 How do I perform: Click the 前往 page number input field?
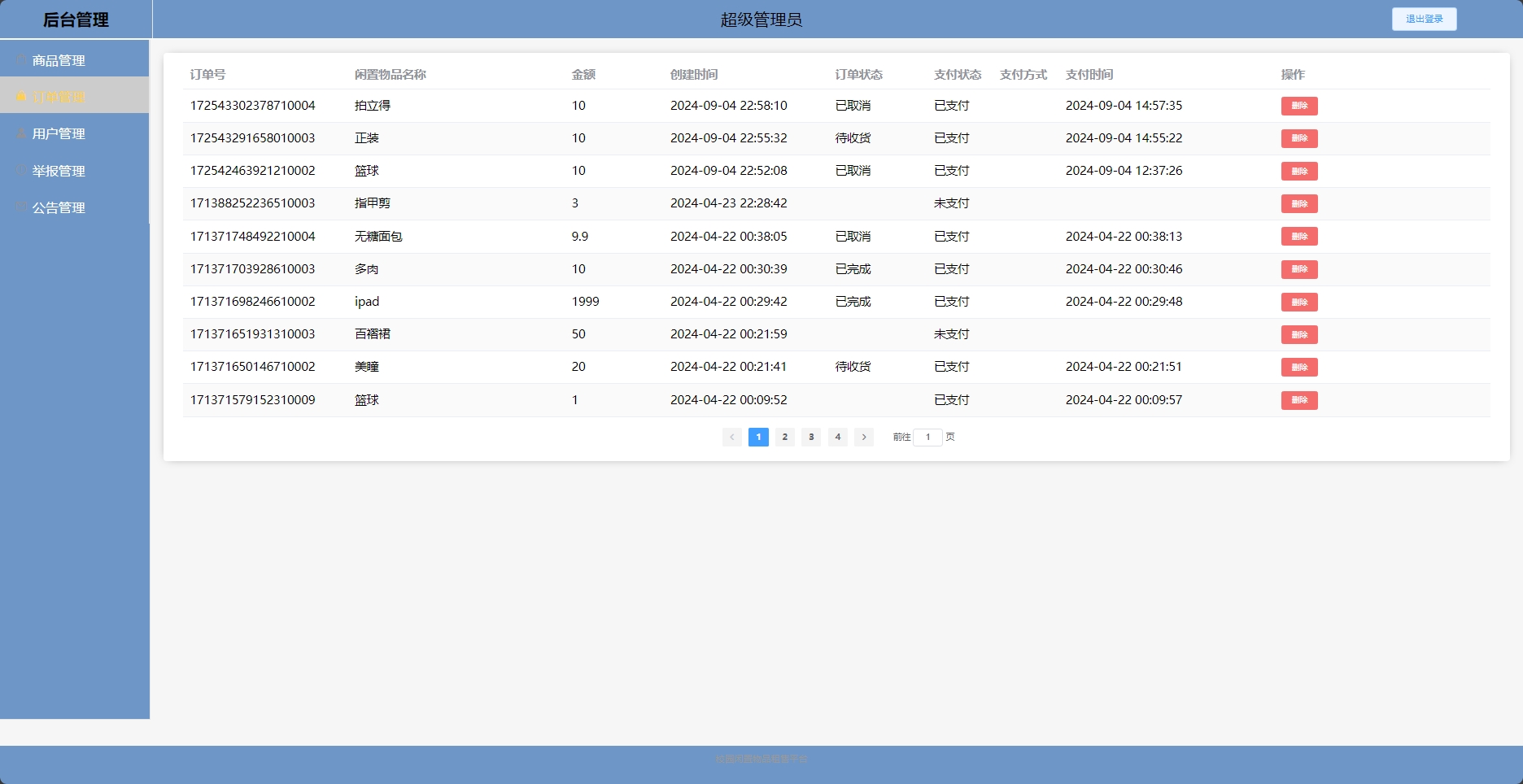[x=927, y=437]
